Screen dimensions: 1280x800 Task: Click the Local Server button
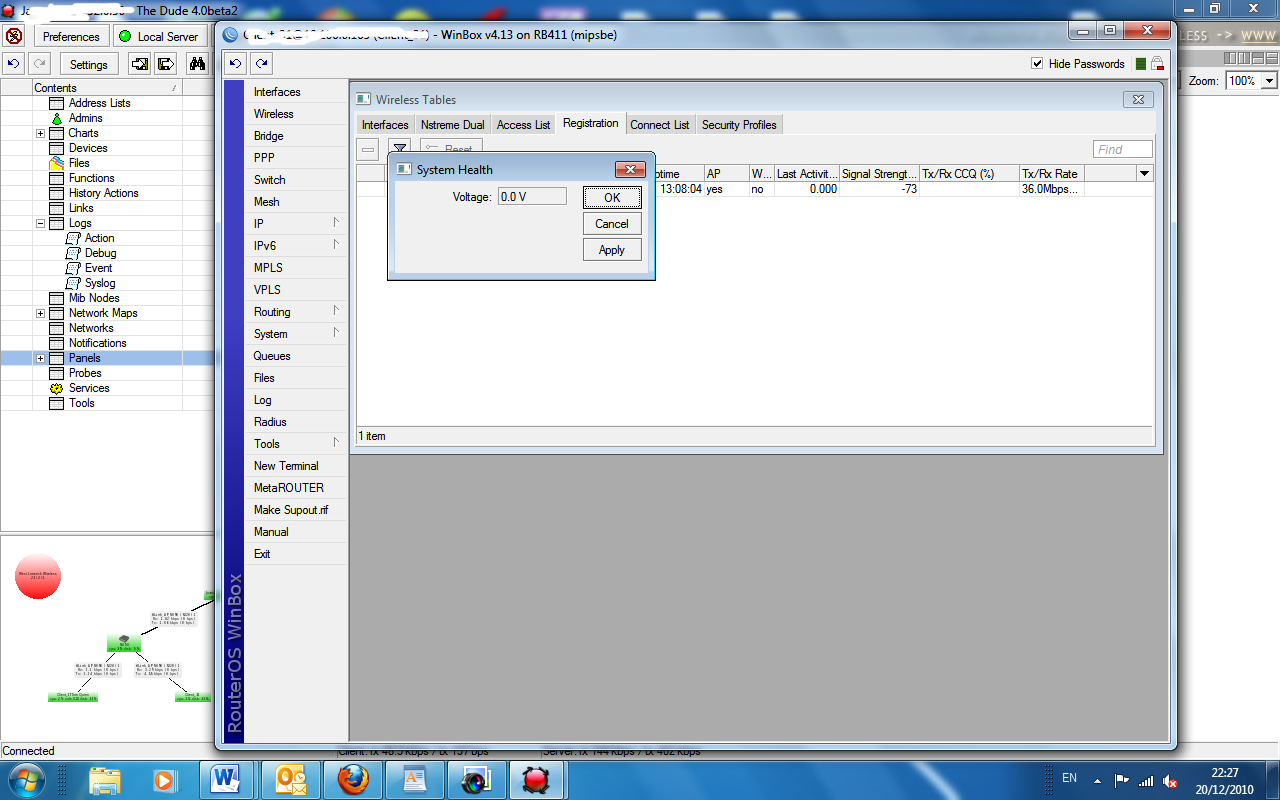160,36
